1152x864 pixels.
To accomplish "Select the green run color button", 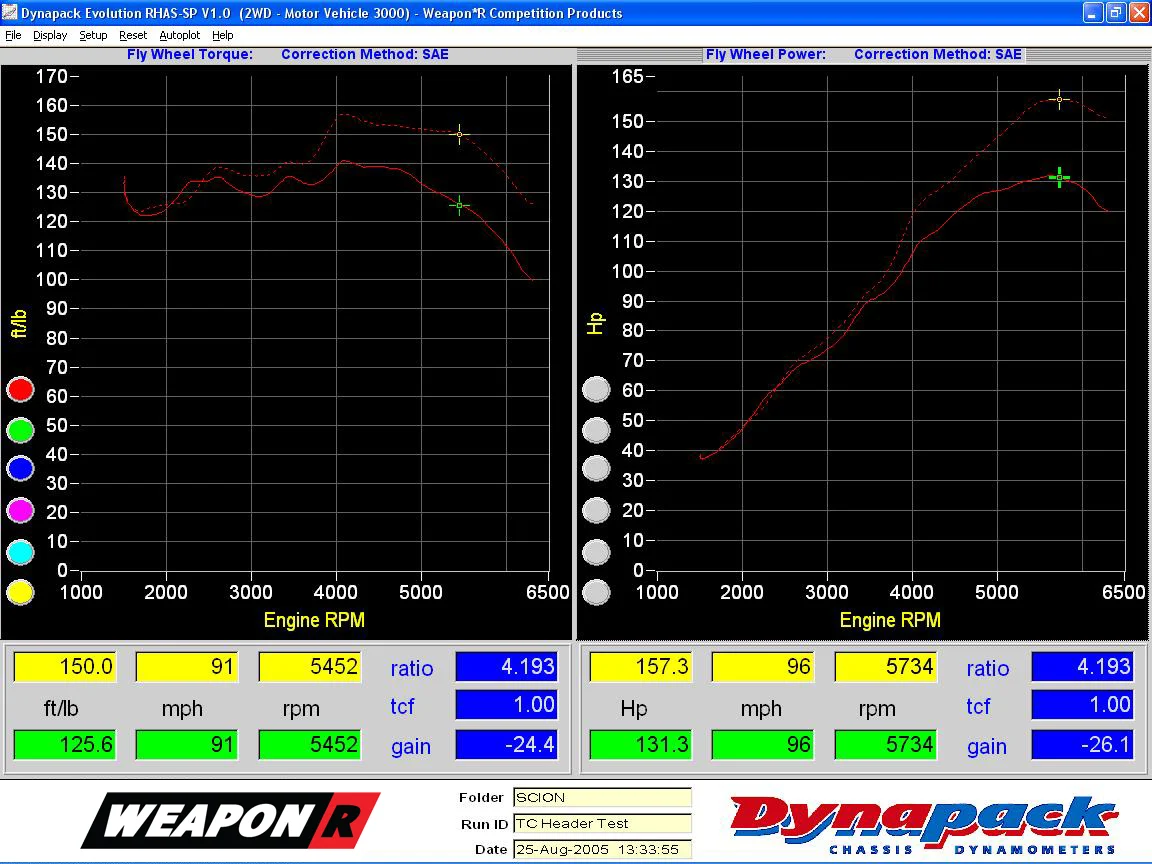I will (x=20, y=430).
